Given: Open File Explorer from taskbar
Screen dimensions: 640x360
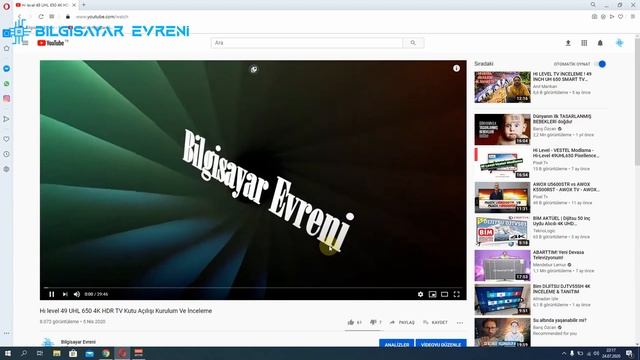Looking at the screenshot, I should click(57, 353).
